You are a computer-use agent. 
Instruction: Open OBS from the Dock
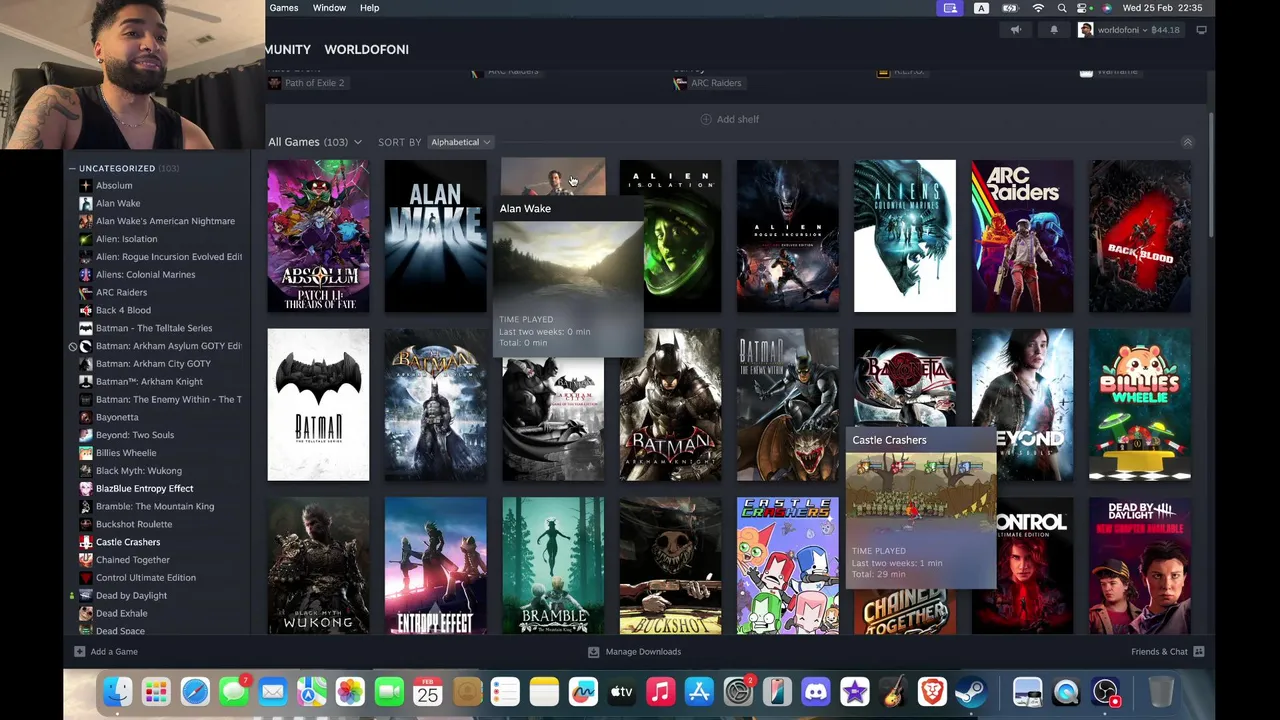click(1105, 692)
